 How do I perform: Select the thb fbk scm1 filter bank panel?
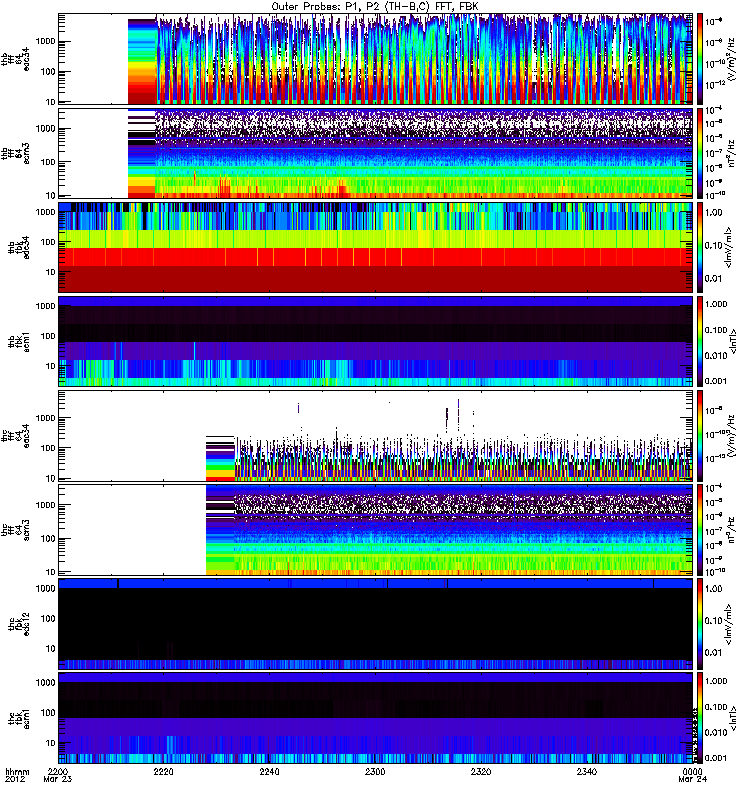[375, 341]
